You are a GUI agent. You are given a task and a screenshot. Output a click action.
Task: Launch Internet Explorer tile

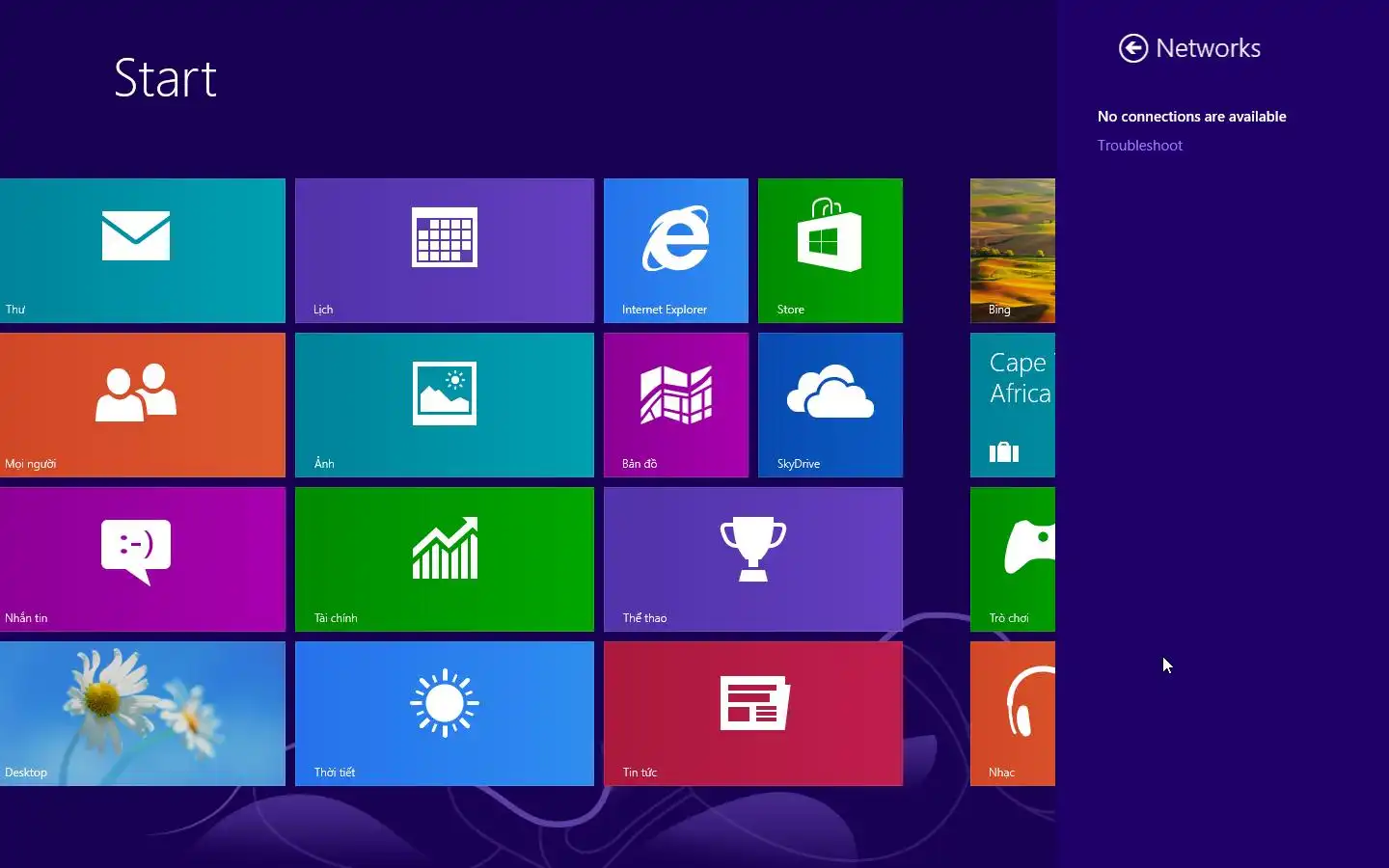[676, 251]
